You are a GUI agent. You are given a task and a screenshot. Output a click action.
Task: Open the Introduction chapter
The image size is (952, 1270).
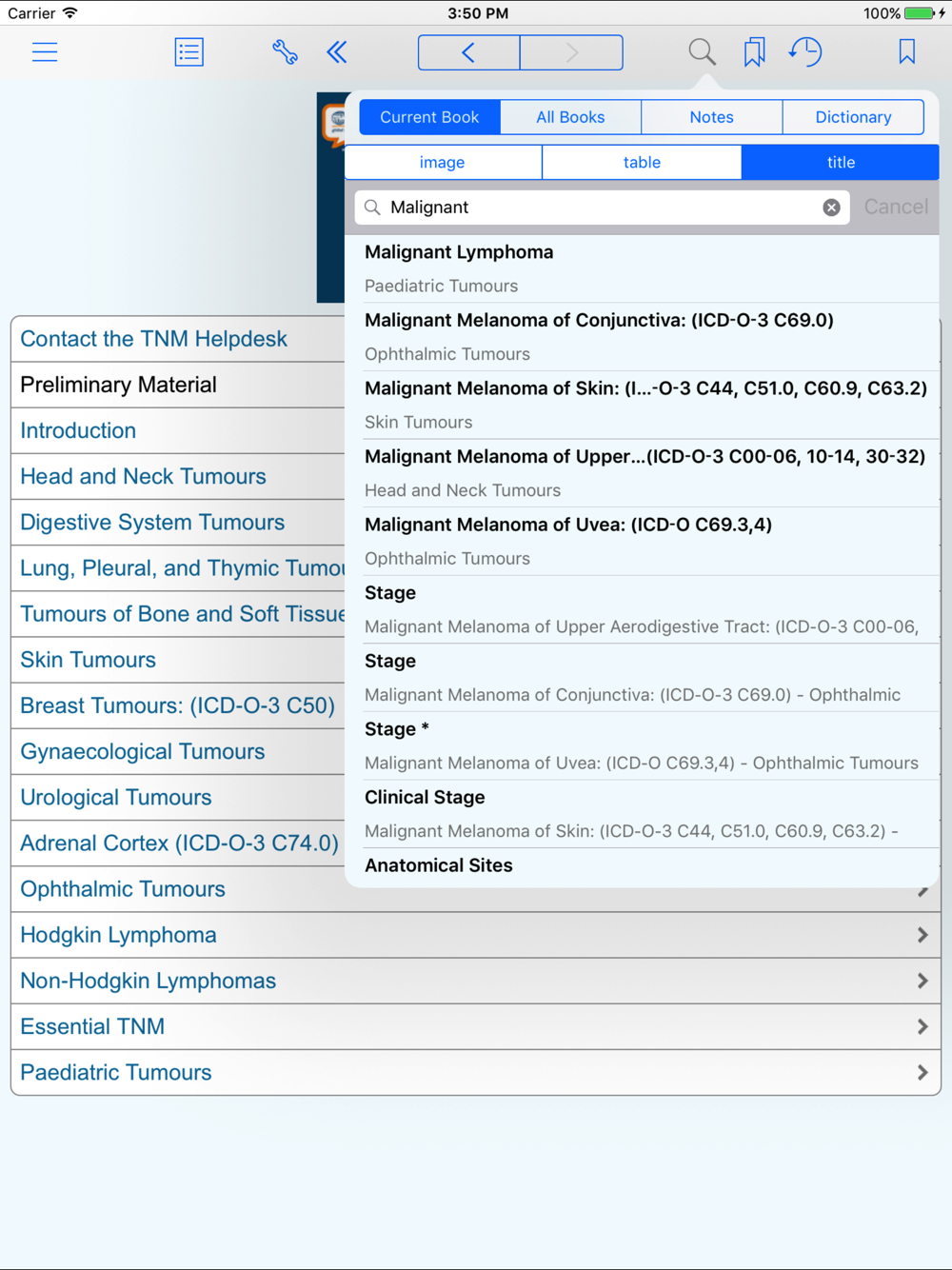click(x=178, y=430)
